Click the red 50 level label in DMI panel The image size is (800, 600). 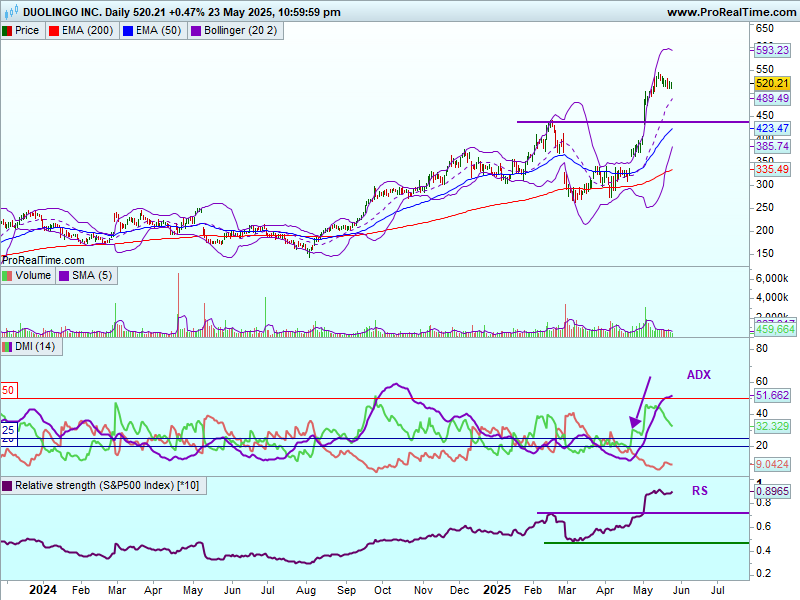(7, 390)
